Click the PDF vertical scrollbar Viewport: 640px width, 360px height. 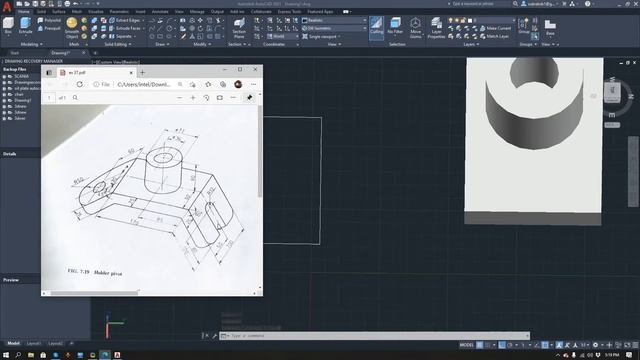point(260,151)
